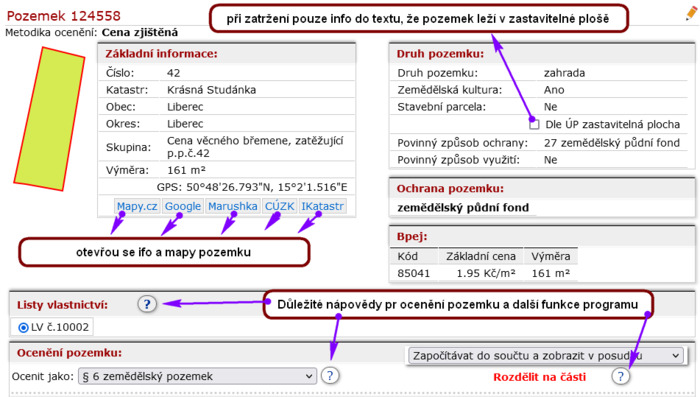Expand the Ocenit jako dropdown

coord(197,376)
